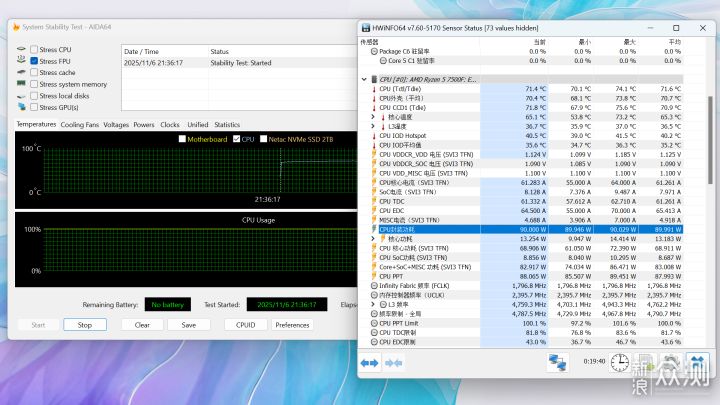Viewport: 720px width, 405px height.
Task: Open the CPUID panel
Action: tap(246, 325)
